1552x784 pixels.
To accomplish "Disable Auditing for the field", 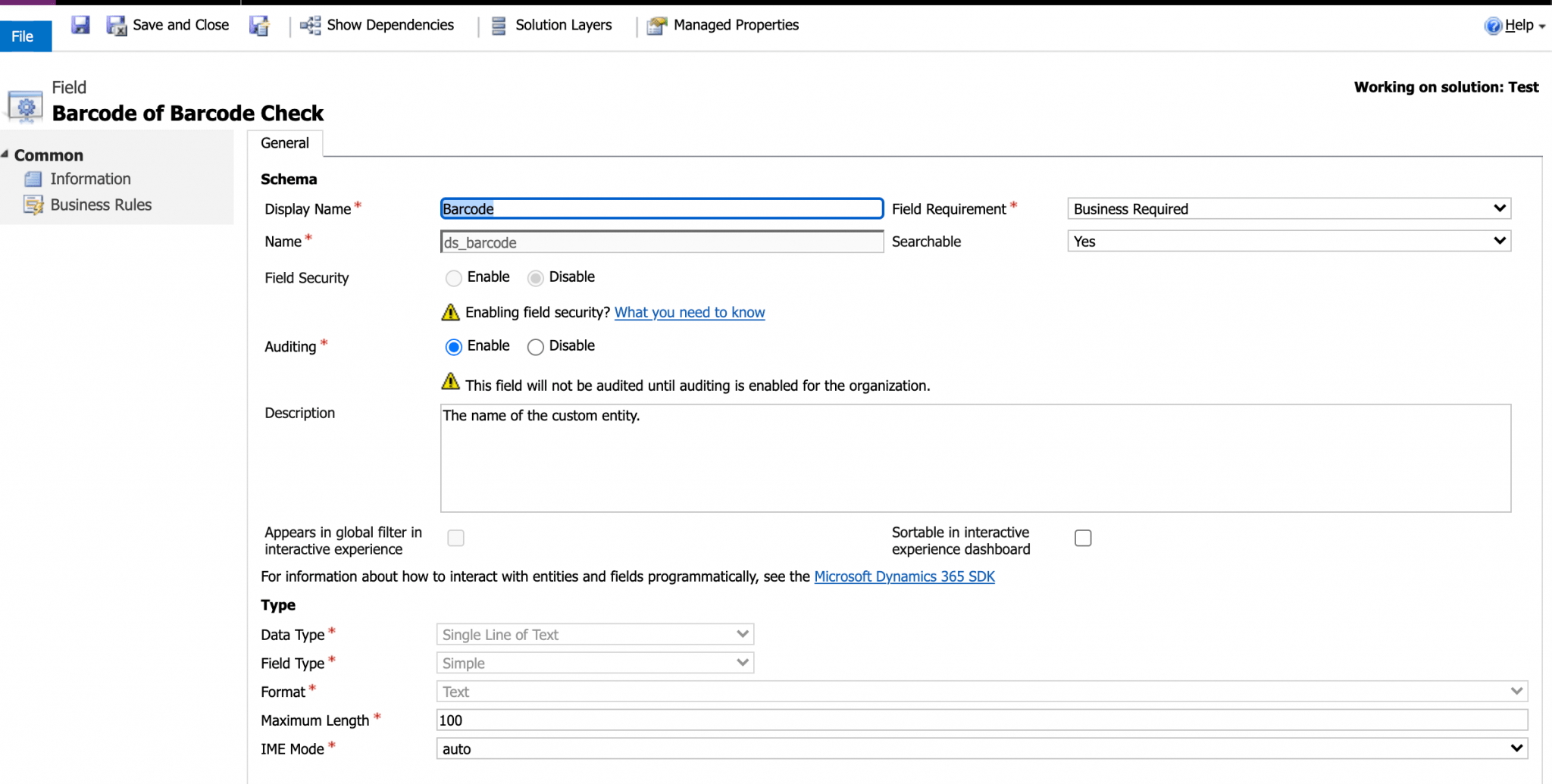I will click(x=535, y=346).
